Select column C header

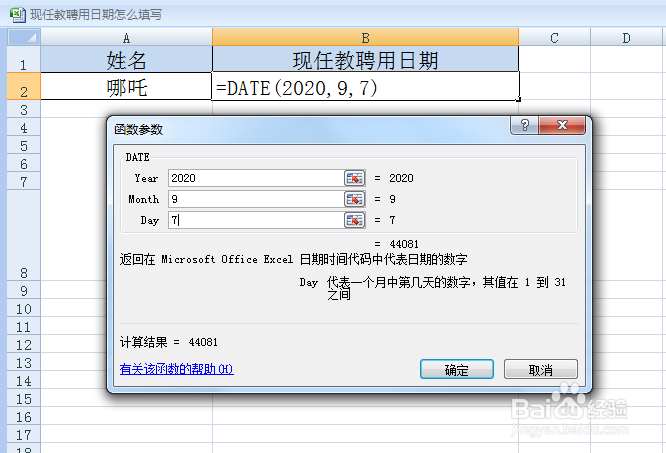pos(554,38)
